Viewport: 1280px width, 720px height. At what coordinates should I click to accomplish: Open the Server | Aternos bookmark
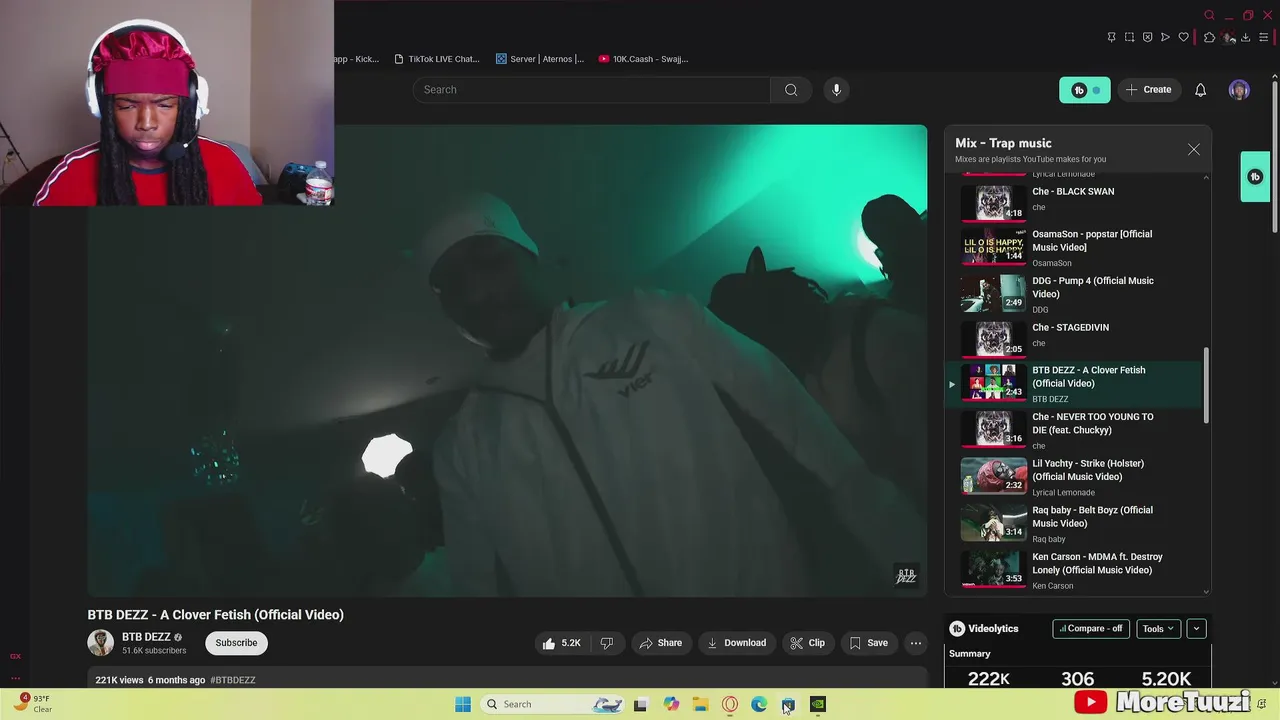coord(540,59)
